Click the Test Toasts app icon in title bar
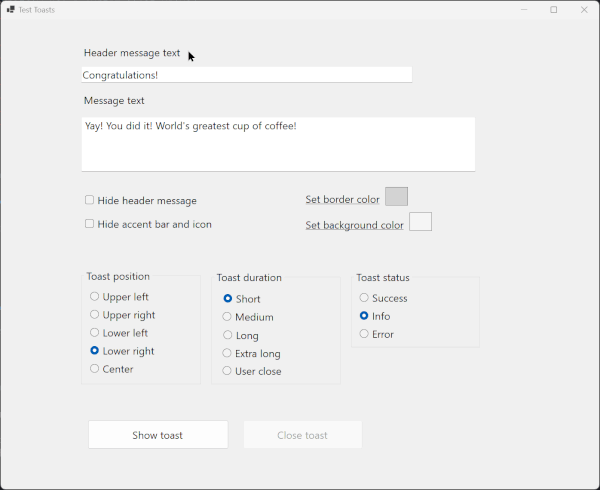600x490 pixels. click(x=10, y=10)
